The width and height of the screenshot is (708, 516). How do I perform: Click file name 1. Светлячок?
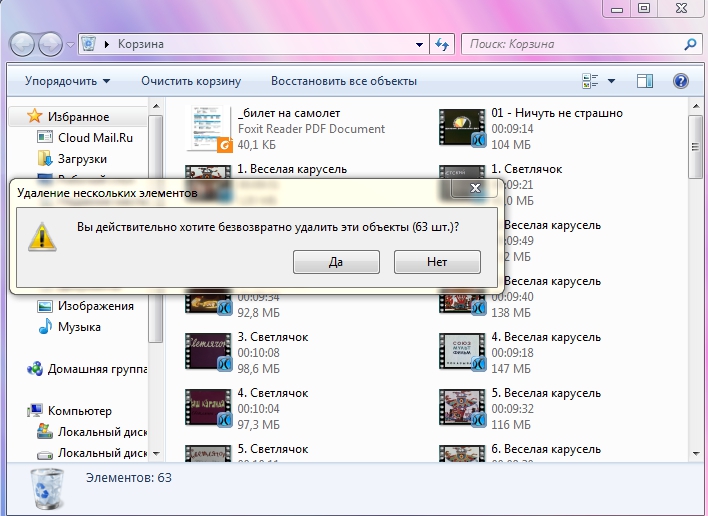(x=526, y=169)
